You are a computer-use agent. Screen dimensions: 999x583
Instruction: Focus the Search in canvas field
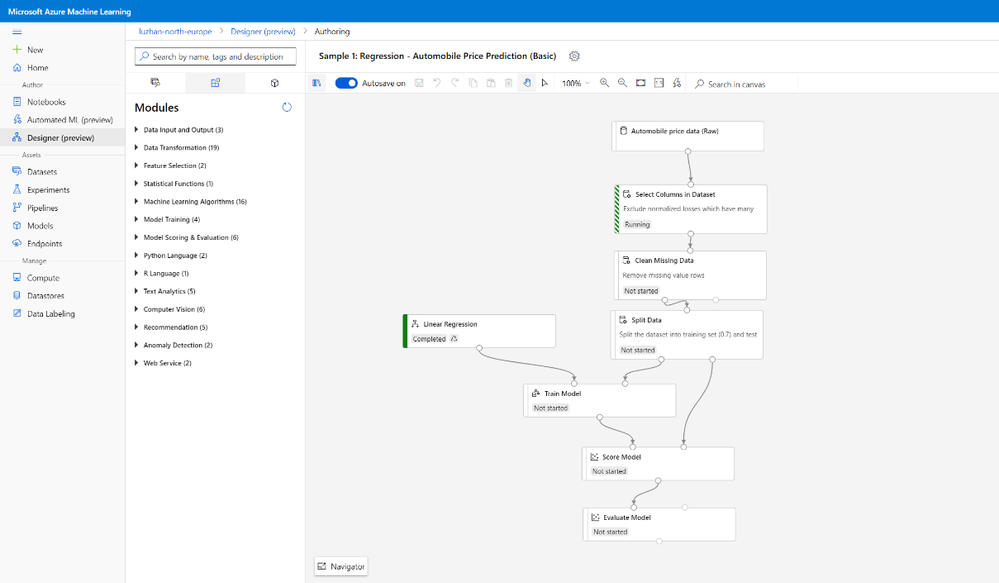744,84
